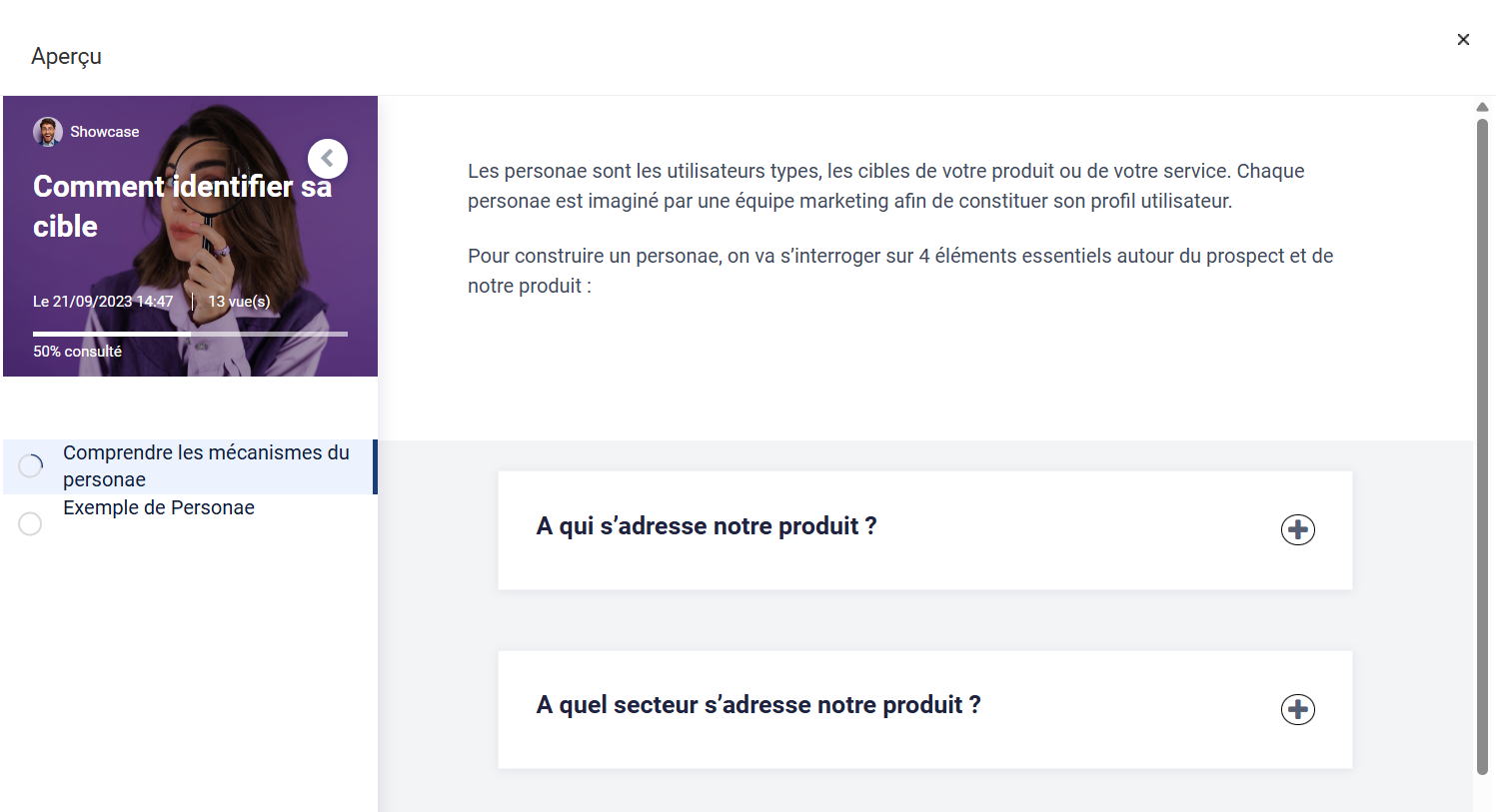Open 'Comprendre les mécanismes du personae' chapter
Image resolution: width=1496 pixels, height=812 pixels.
click(205, 465)
